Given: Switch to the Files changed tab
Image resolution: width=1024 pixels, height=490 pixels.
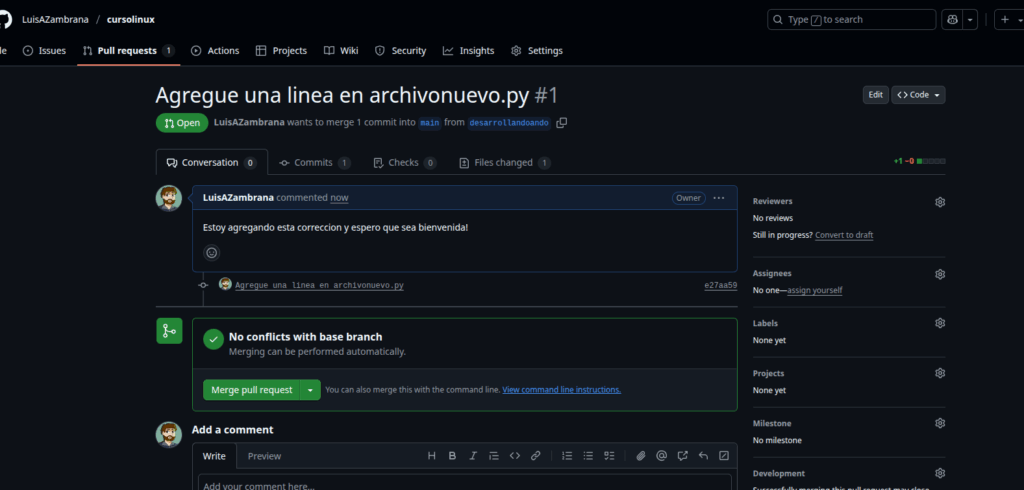Looking at the screenshot, I should [x=504, y=163].
